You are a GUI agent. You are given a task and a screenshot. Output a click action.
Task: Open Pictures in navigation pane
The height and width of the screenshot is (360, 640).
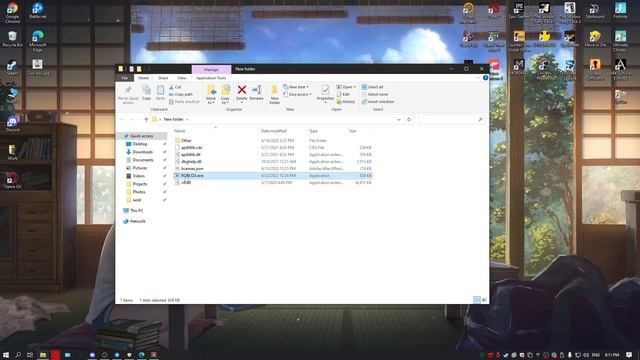140,168
